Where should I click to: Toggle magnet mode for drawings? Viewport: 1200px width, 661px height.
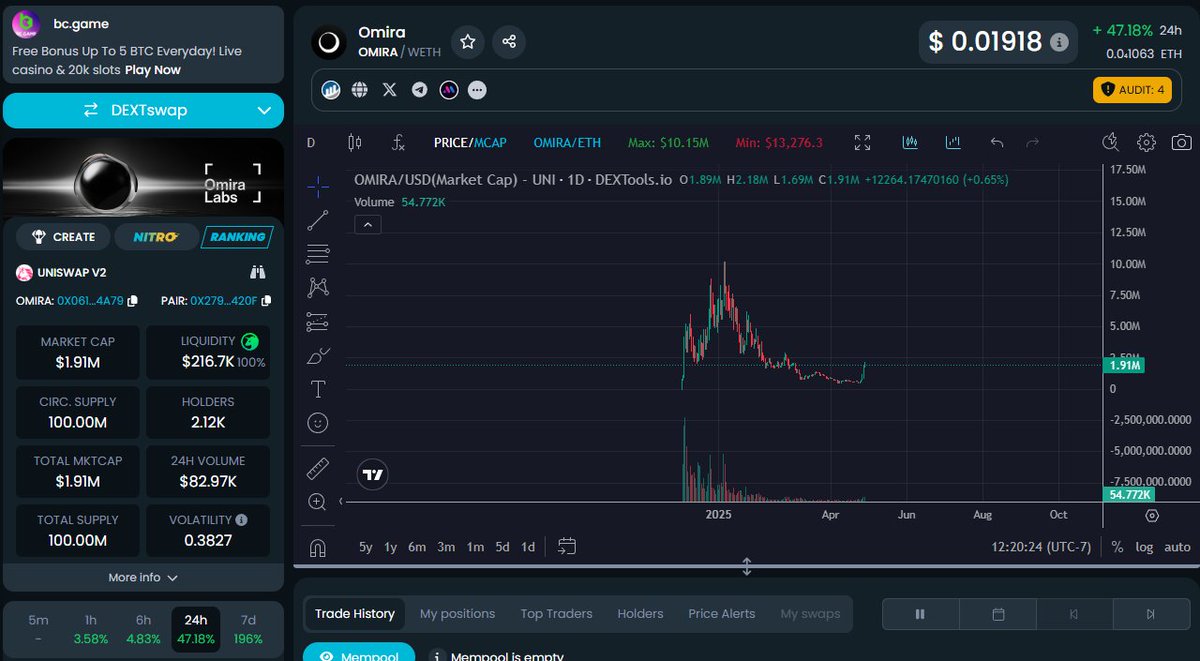pos(318,547)
